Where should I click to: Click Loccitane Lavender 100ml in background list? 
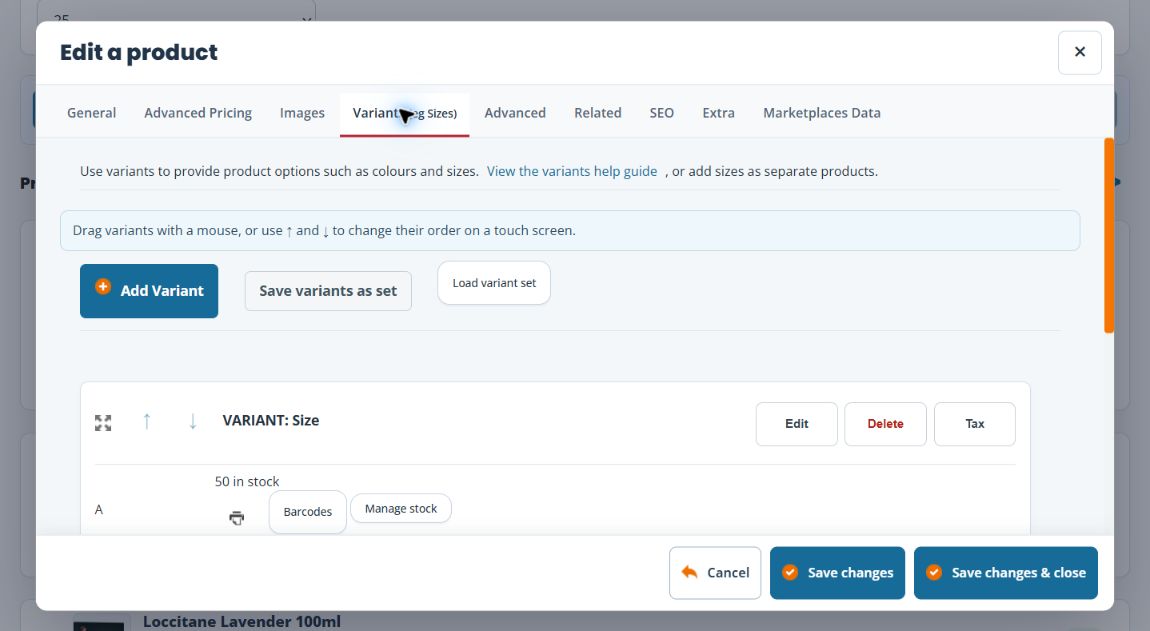pos(242,621)
